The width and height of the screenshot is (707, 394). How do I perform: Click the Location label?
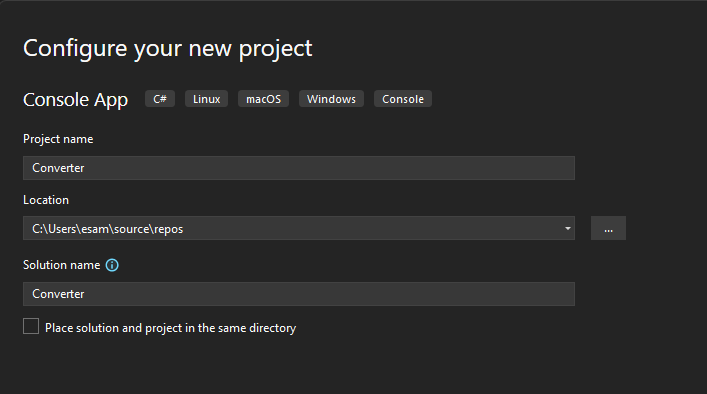(46, 200)
